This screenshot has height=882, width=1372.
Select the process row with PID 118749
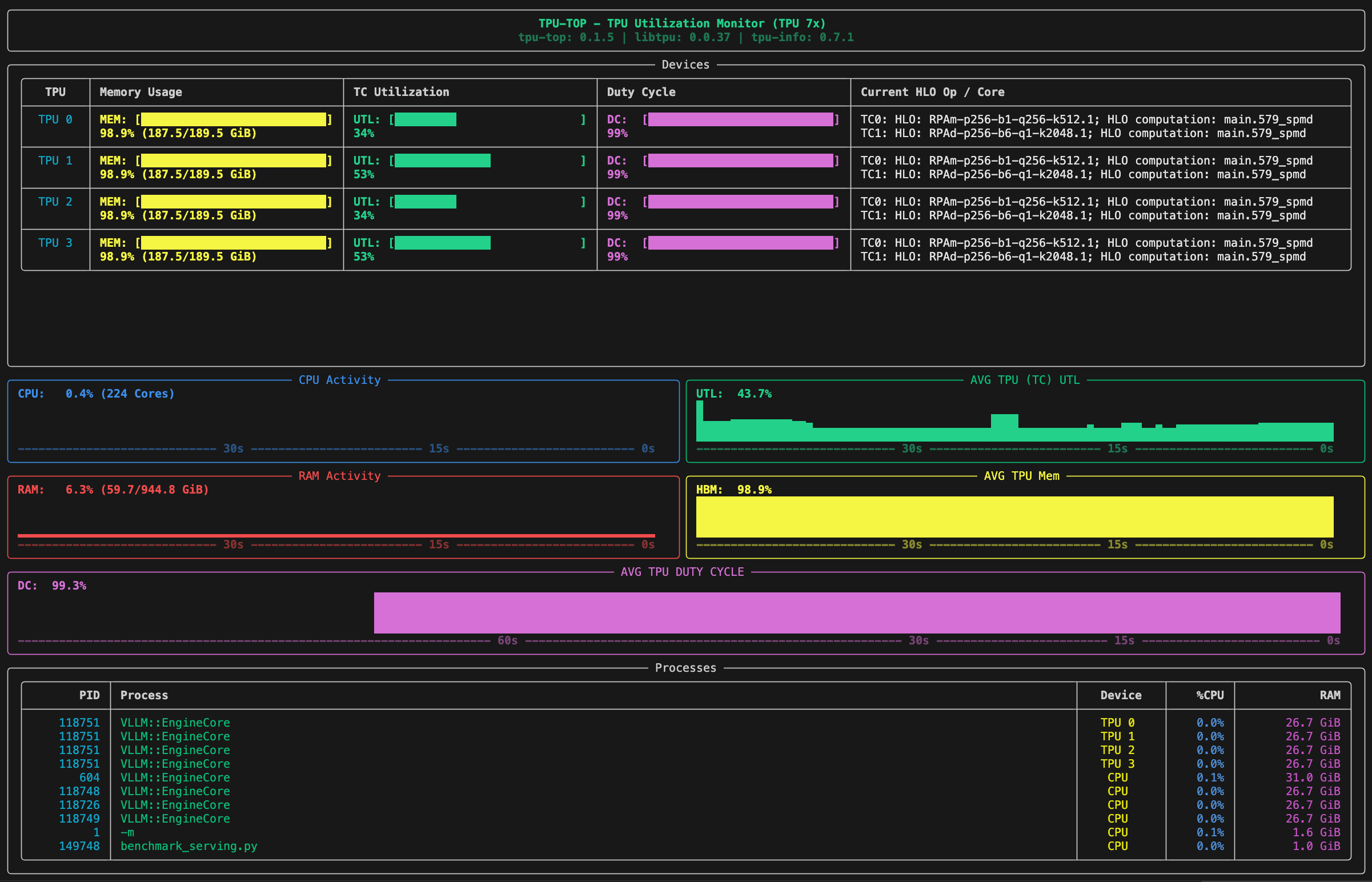[686, 819]
